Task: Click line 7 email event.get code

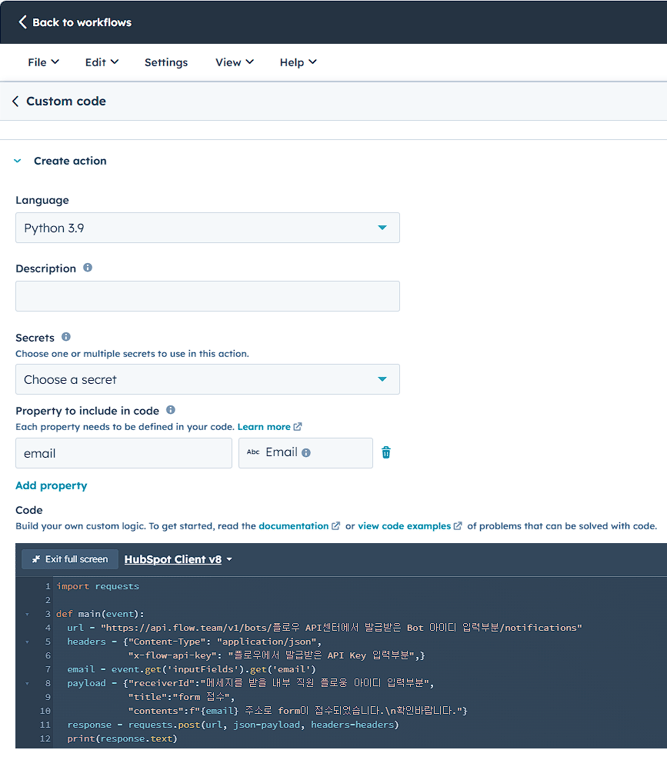Action: point(191,669)
